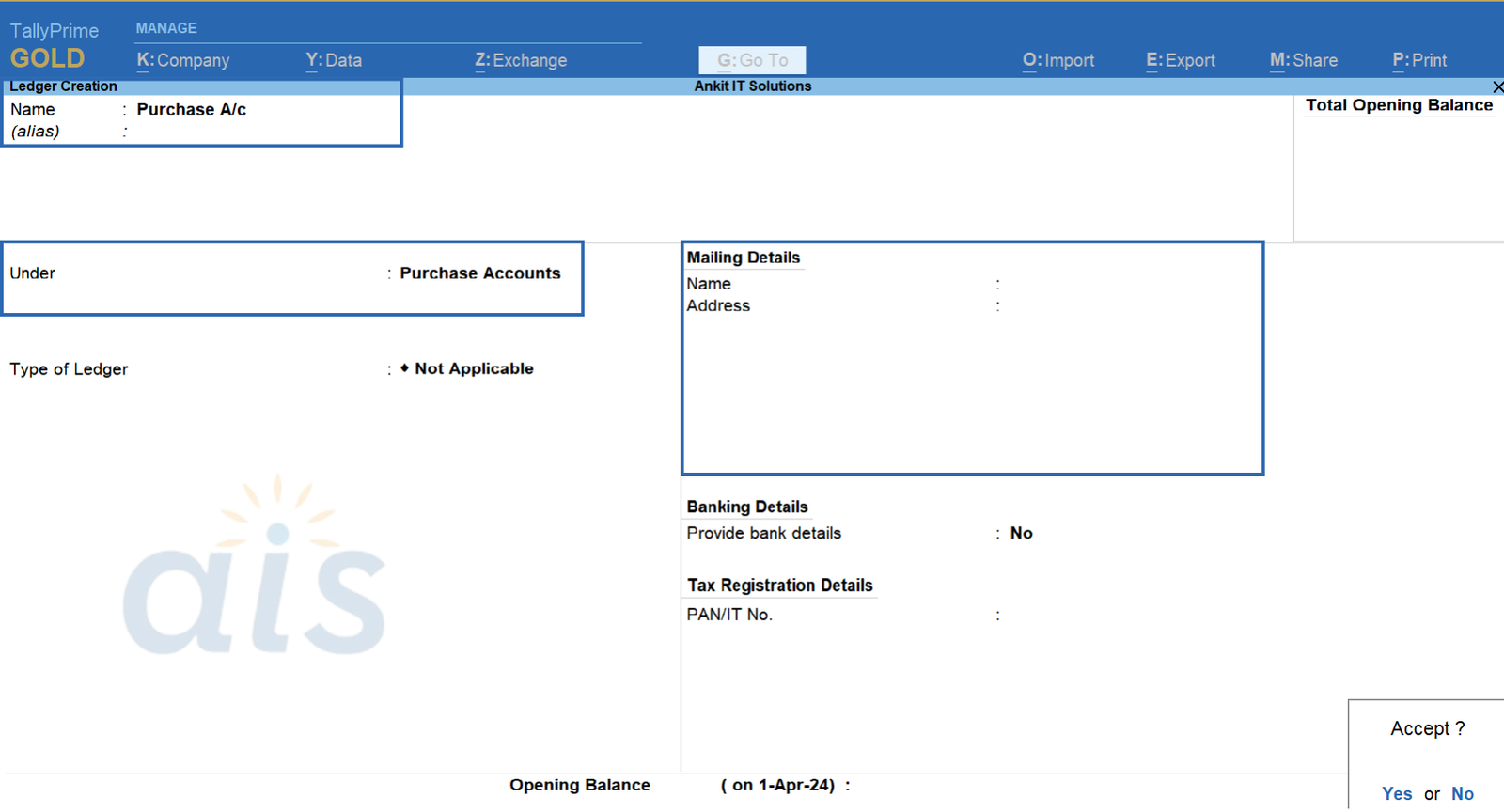Viewport: 1504px width, 812px height.
Task: Open the K: Company menu
Action: pos(183,60)
